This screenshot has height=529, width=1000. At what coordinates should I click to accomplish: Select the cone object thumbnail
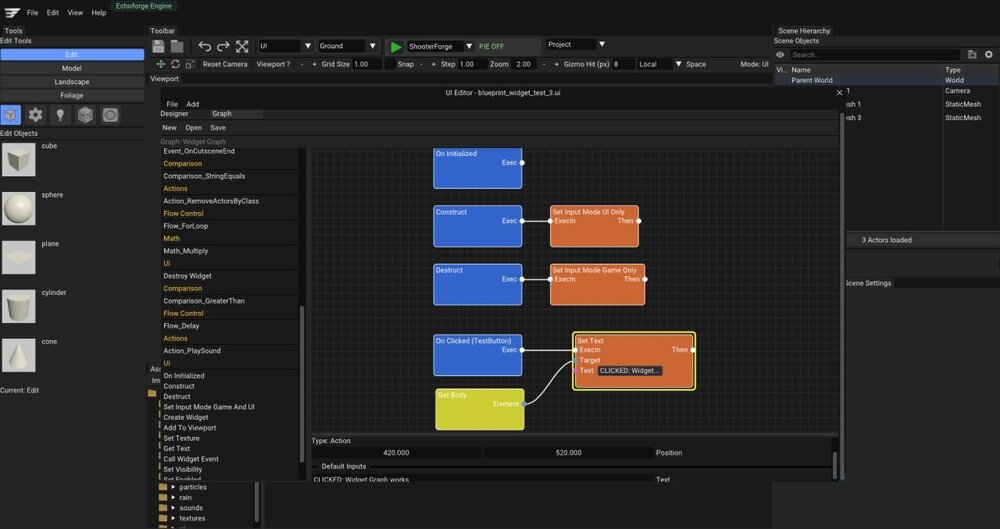tap(18, 355)
